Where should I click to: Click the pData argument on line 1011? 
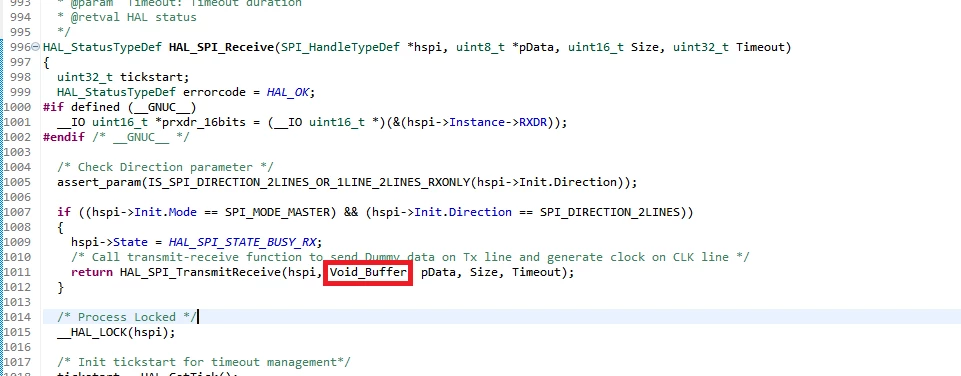tap(438, 272)
